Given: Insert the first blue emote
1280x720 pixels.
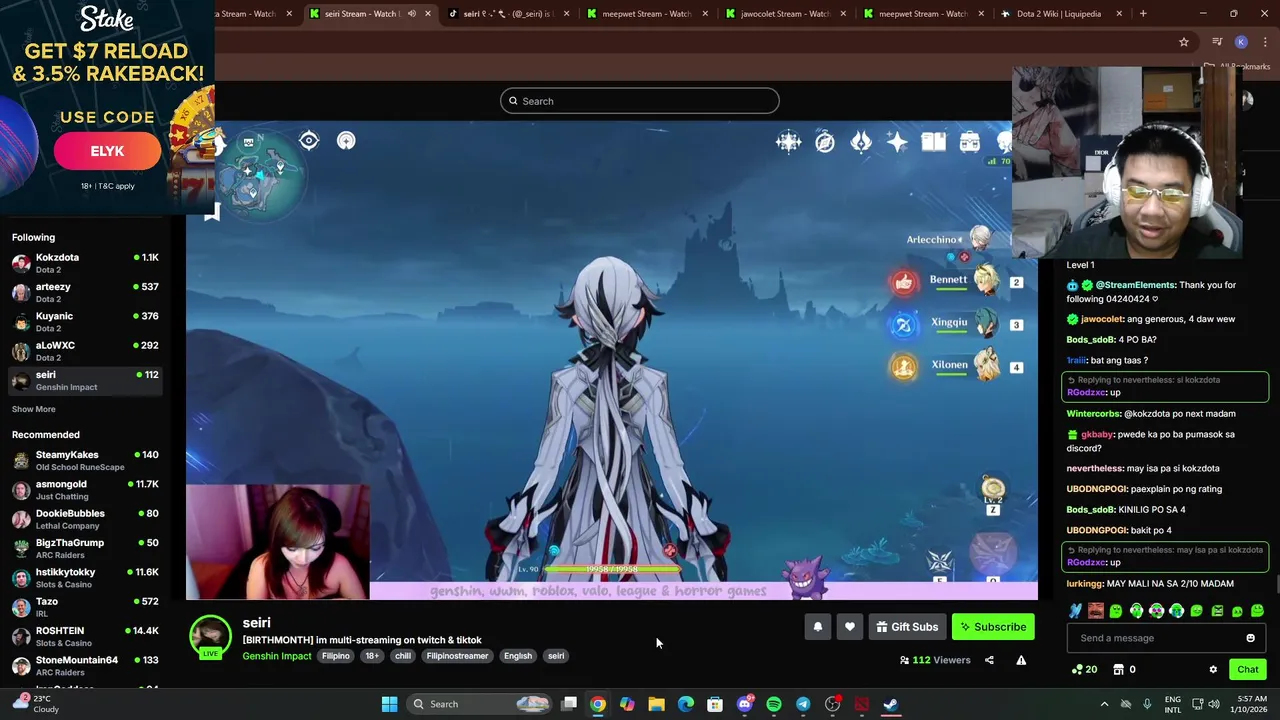Looking at the screenshot, I should pyautogui.click(x=1075, y=611).
